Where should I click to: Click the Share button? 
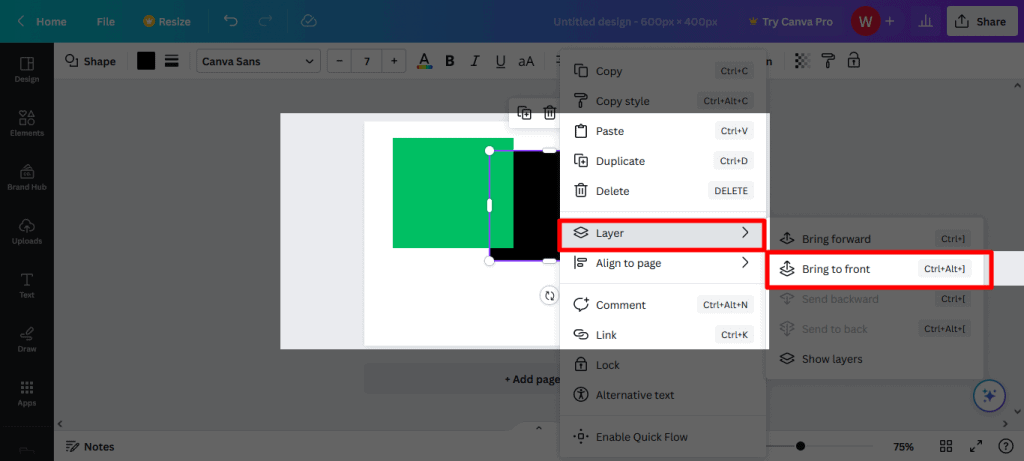(979, 21)
